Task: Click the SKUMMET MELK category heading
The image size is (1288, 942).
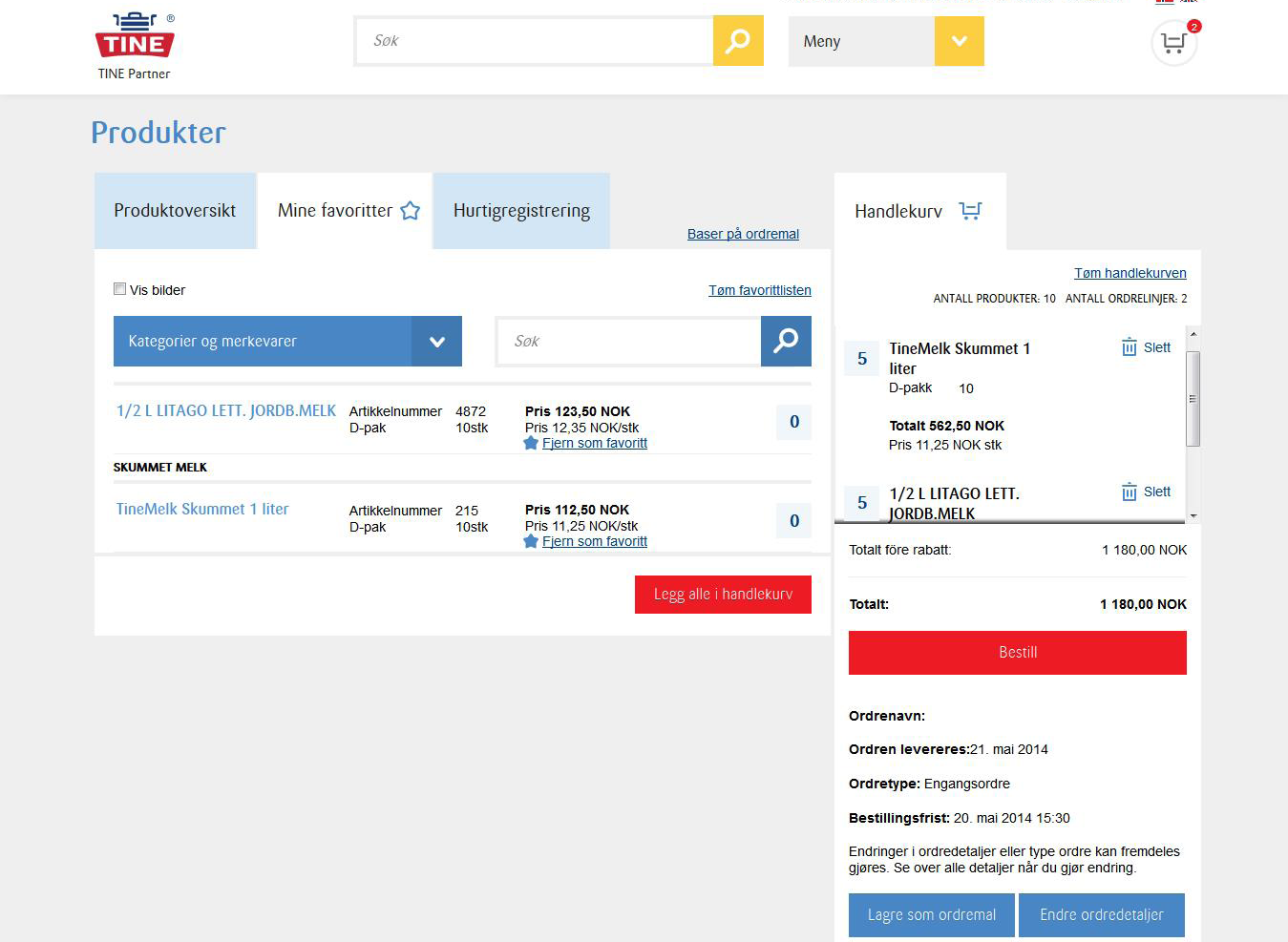Action: [160, 467]
